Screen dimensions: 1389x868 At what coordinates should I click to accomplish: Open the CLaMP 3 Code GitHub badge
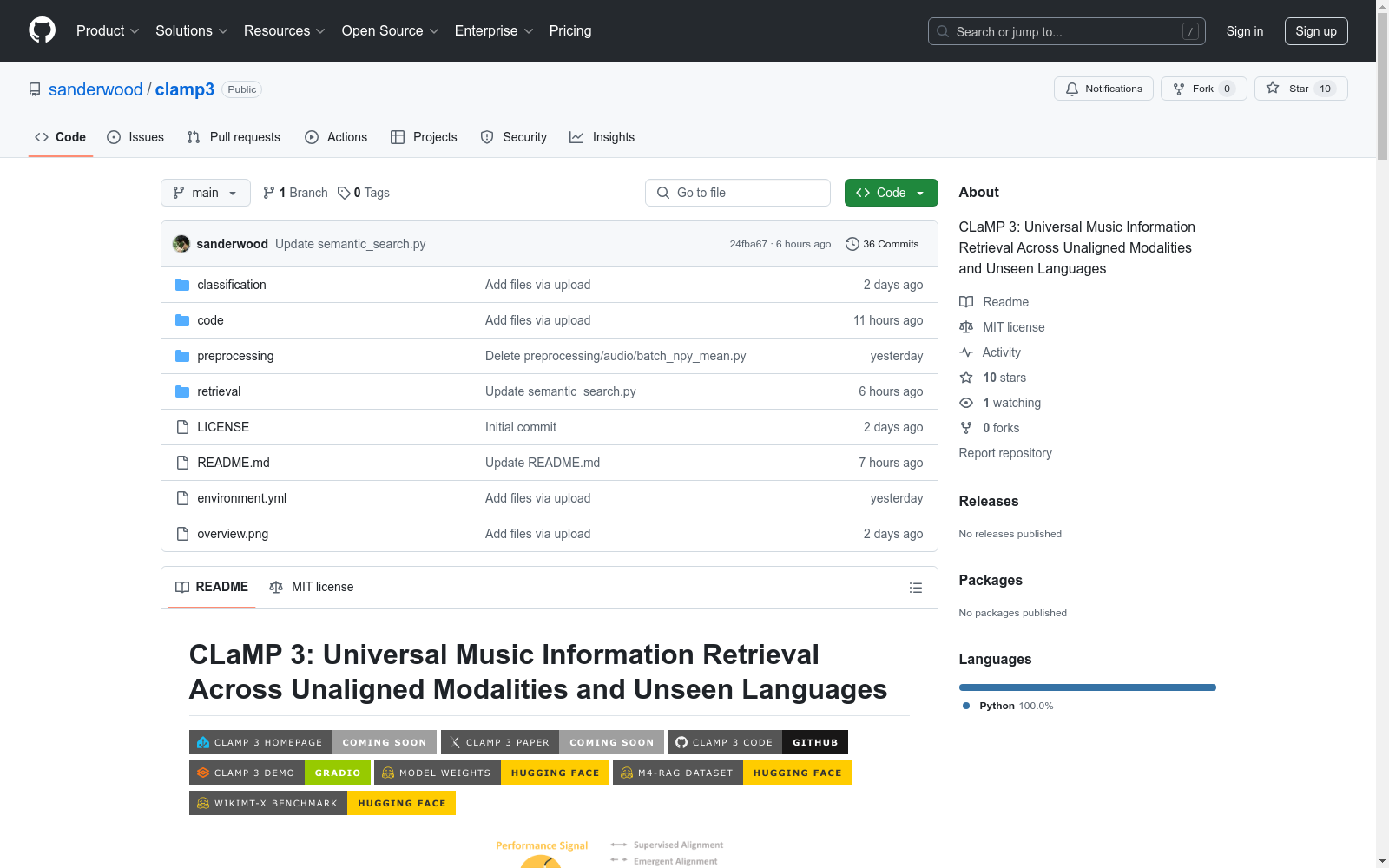(x=757, y=742)
